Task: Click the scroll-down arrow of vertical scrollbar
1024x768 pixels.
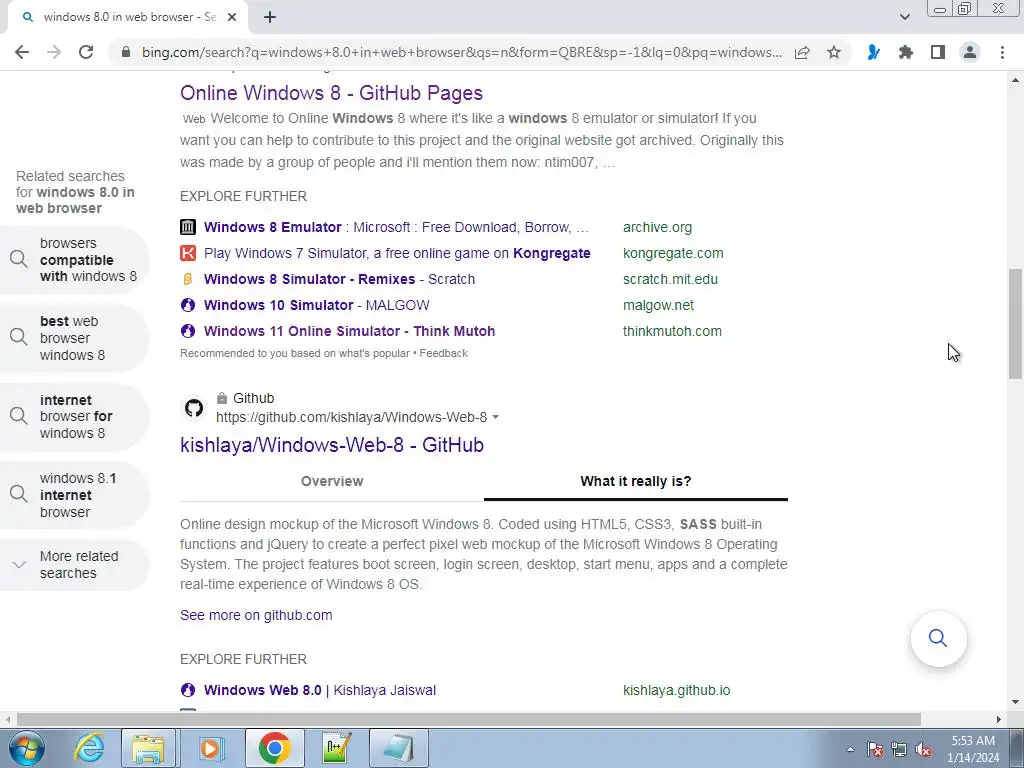Action: (x=1015, y=703)
